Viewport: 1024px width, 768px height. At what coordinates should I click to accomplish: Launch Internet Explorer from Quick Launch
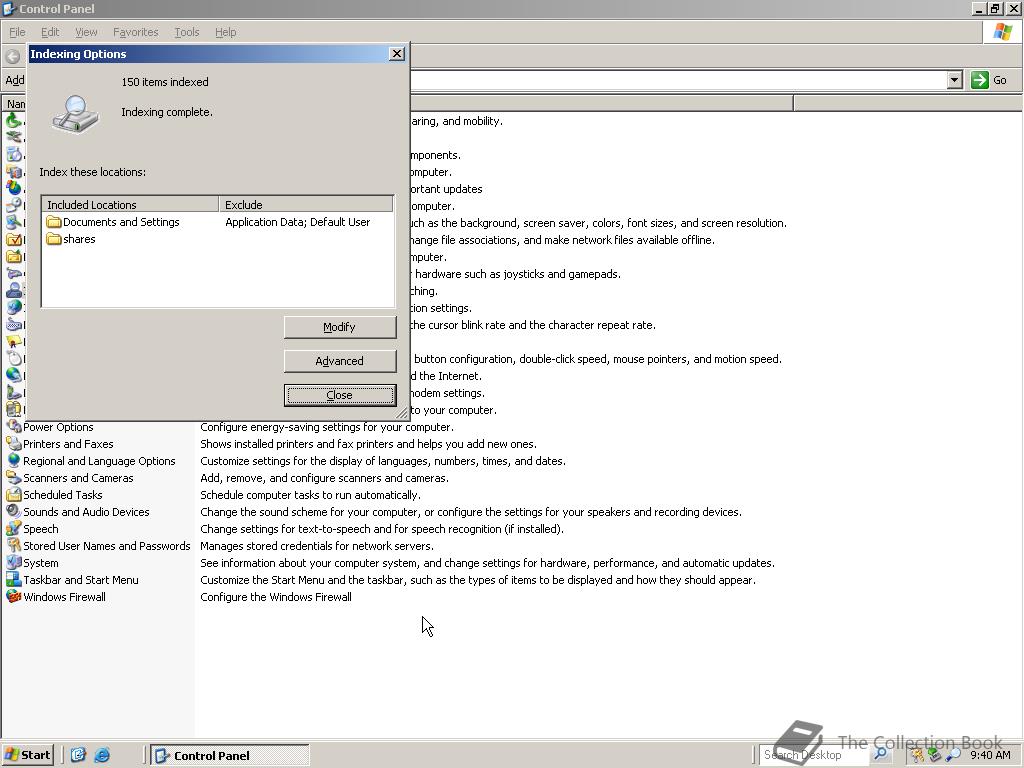coord(102,755)
